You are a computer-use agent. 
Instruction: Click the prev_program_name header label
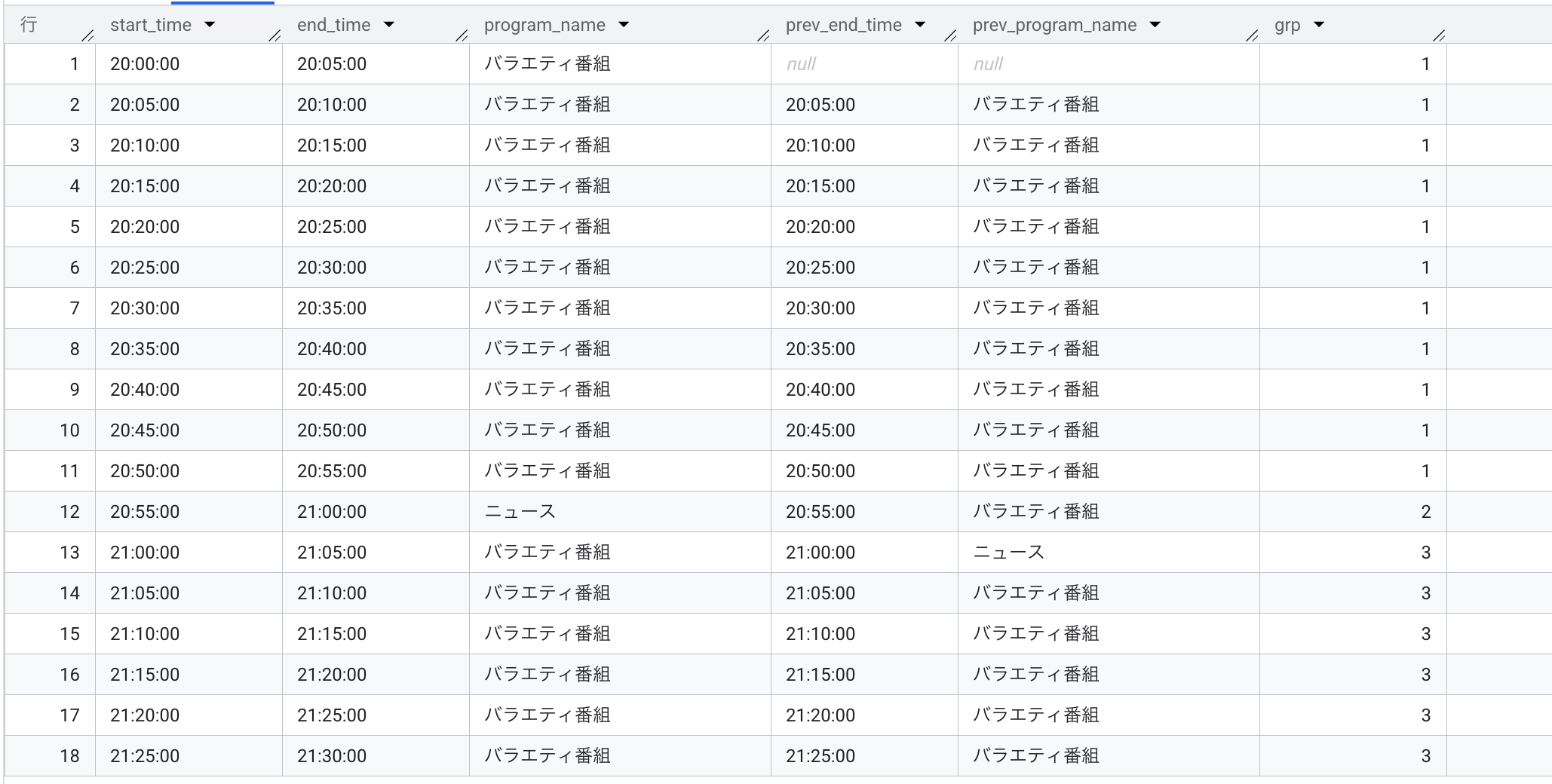pyautogui.click(x=1054, y=25)
